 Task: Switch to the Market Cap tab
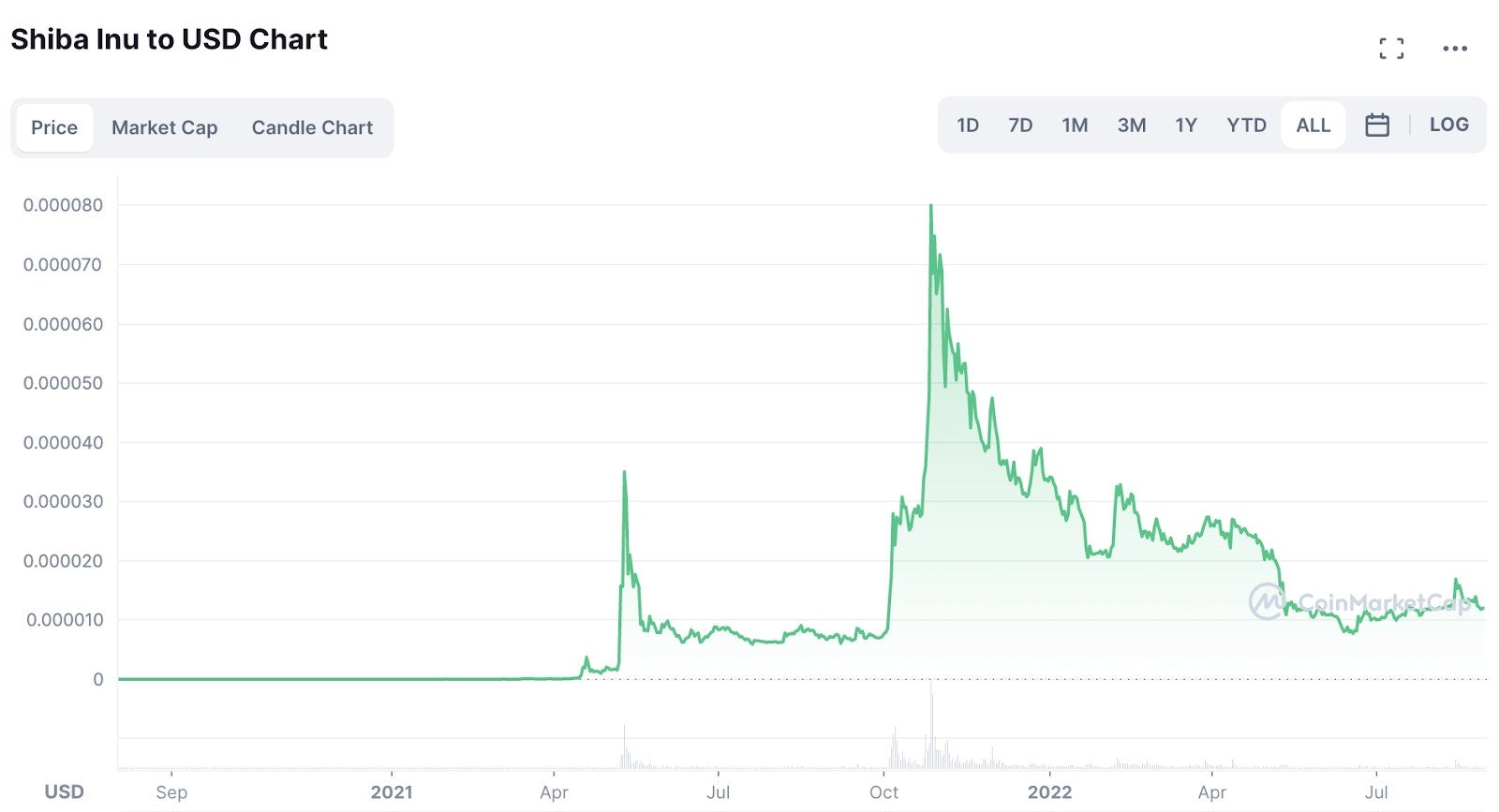[164, 127]
